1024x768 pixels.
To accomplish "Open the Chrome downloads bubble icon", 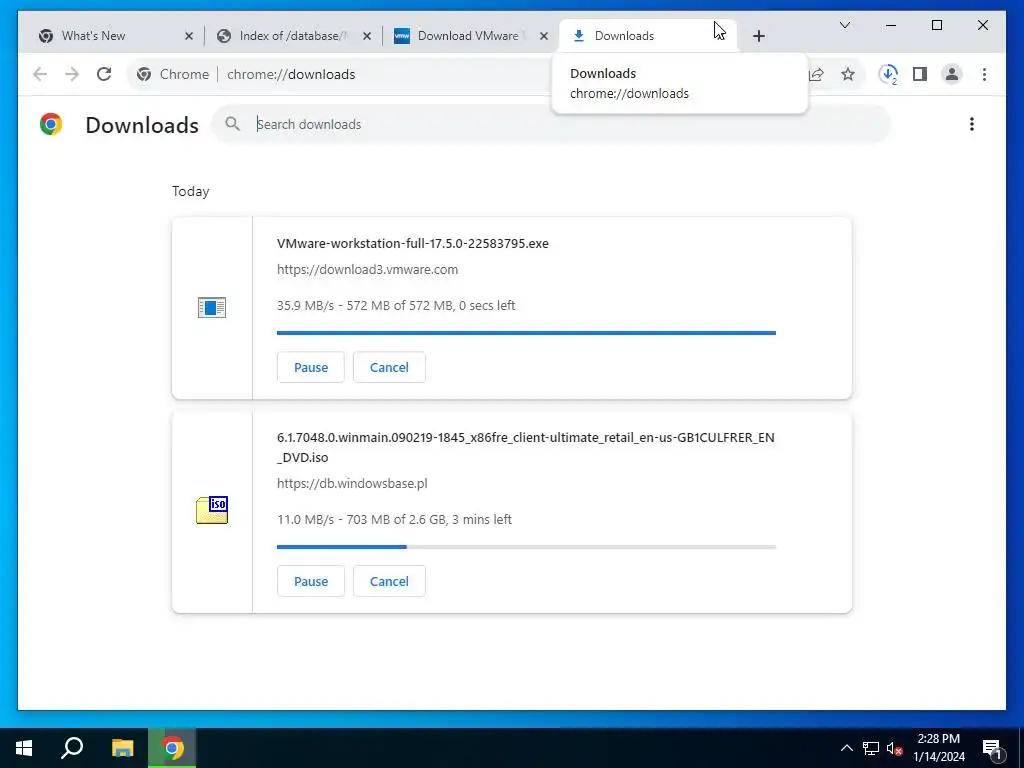I will [888, 74].
